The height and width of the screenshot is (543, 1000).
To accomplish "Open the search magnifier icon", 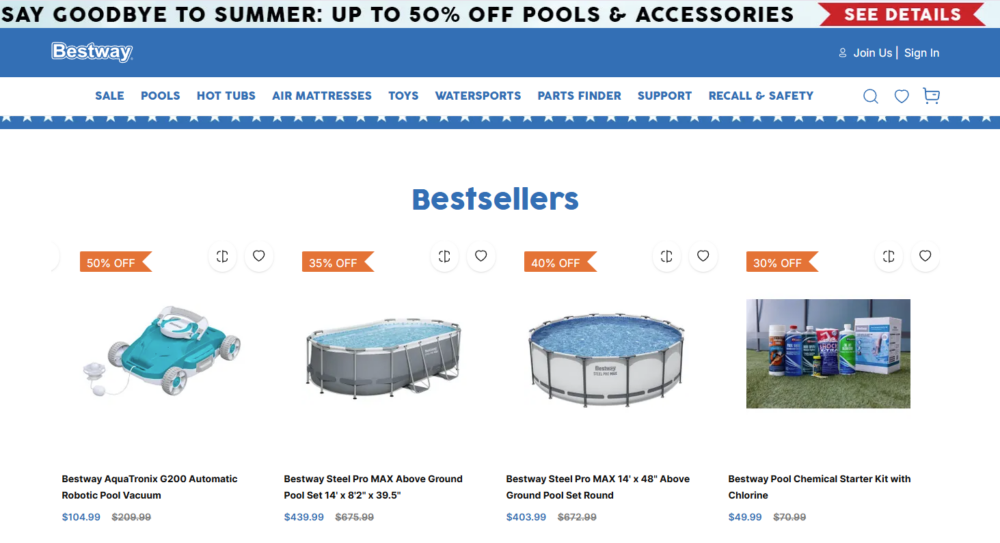I will coord(871,96).
